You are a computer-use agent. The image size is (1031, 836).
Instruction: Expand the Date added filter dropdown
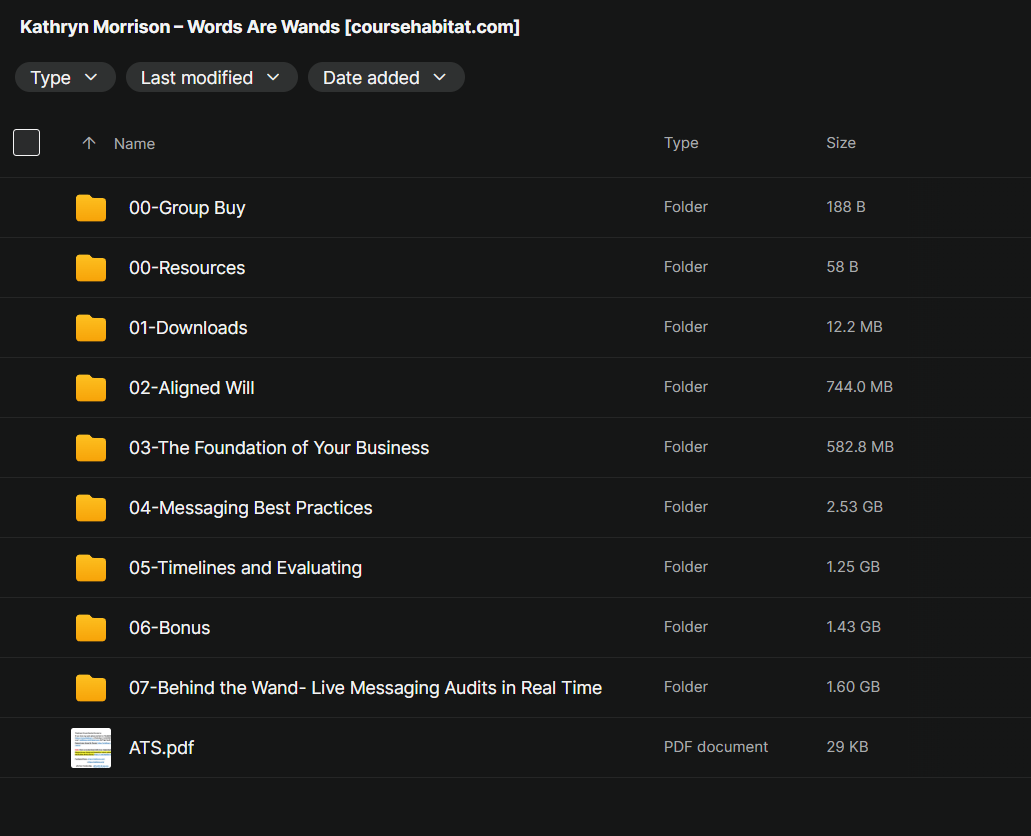coord(385,78)
